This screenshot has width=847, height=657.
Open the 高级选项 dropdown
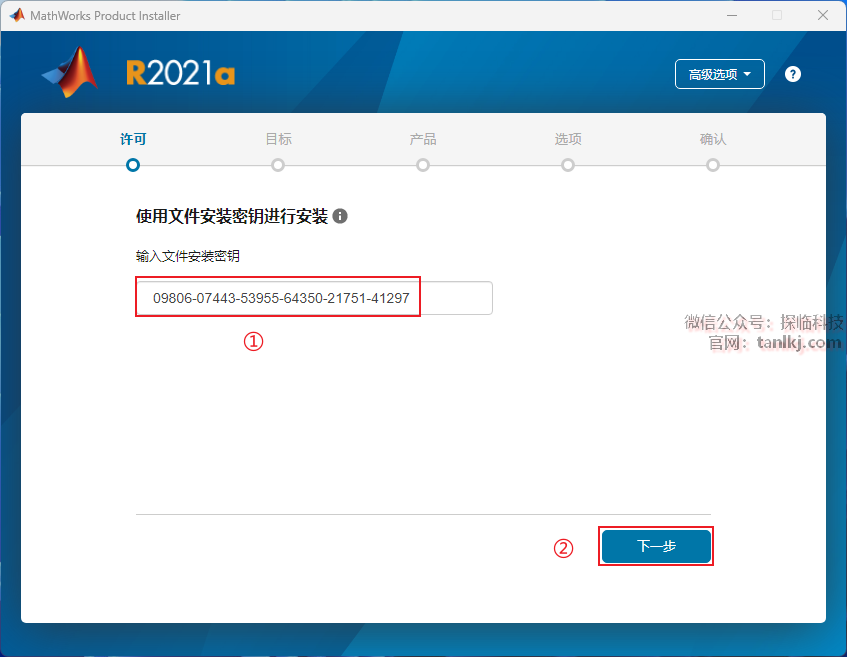click(720, 74)
